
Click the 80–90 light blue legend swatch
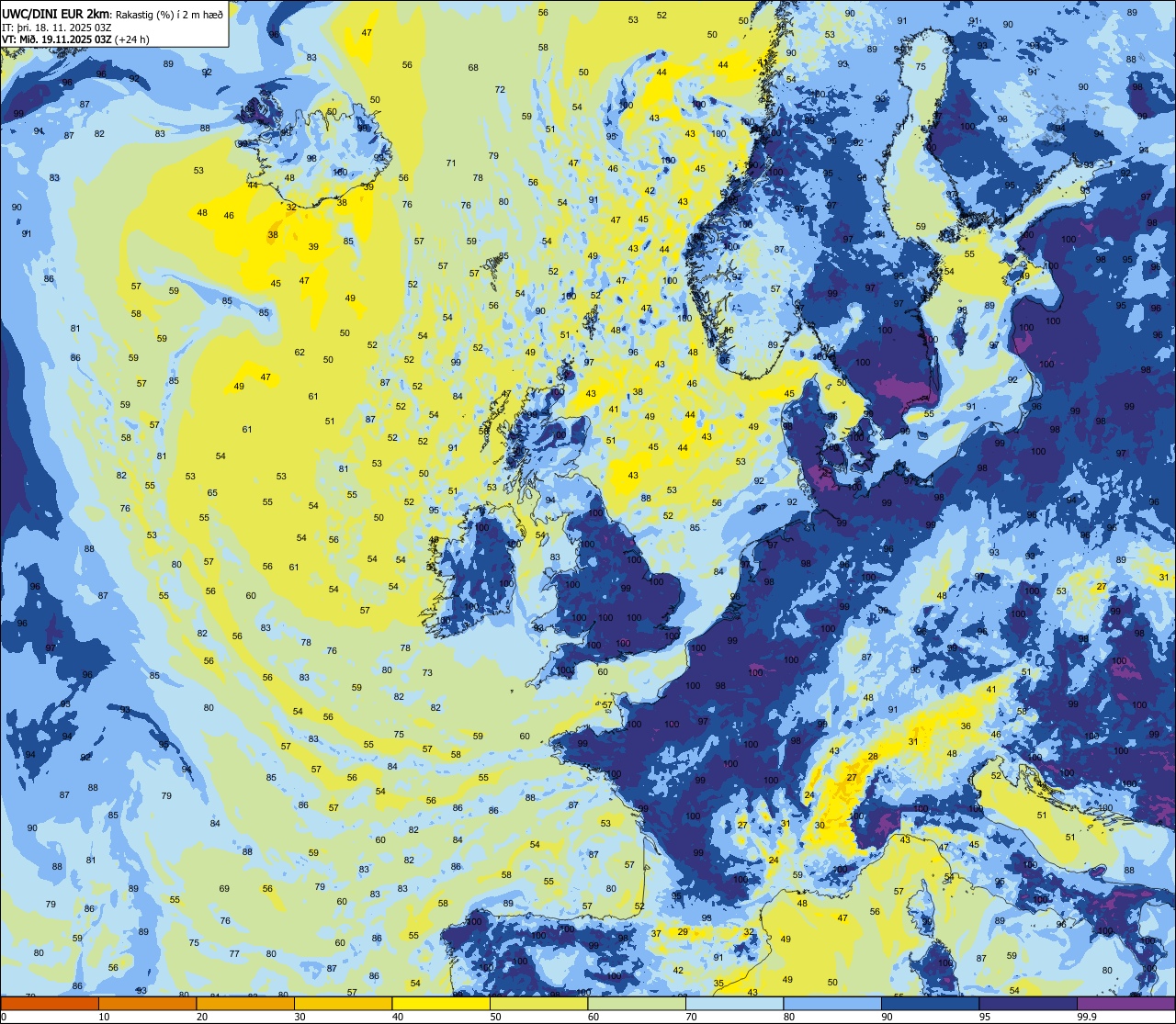pos(832,1004)
